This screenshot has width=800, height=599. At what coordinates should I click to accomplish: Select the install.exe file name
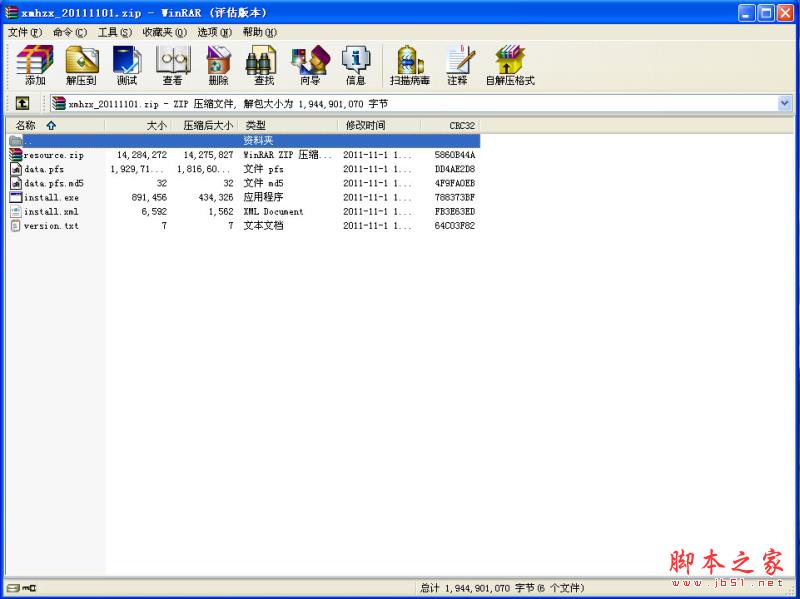click(51, 197)
